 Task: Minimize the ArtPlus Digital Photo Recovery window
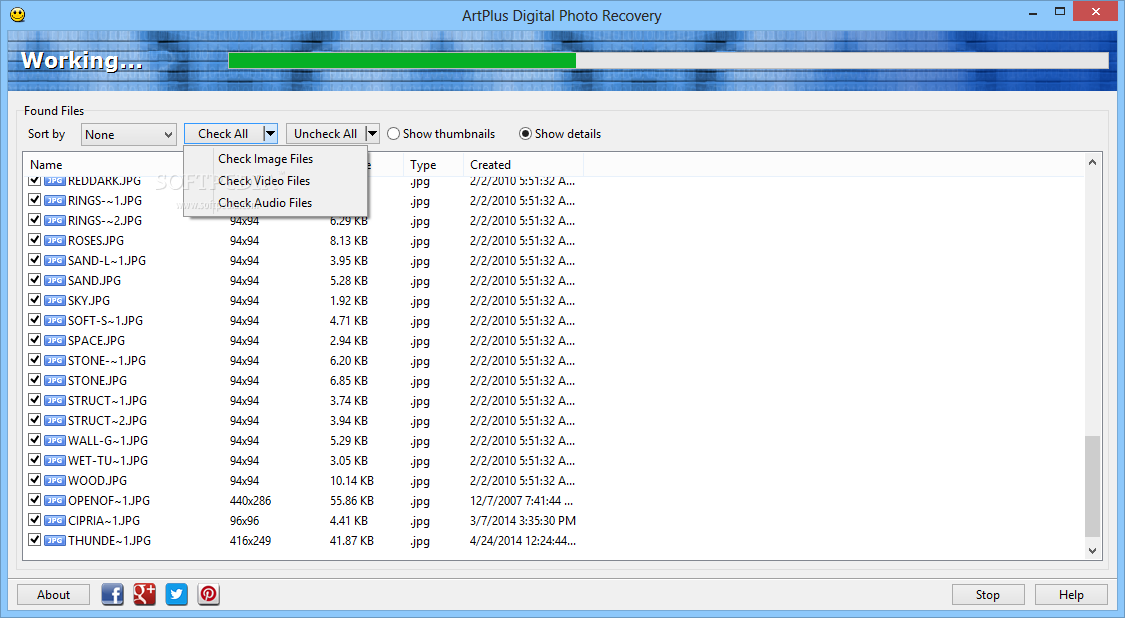[1033, 12]
